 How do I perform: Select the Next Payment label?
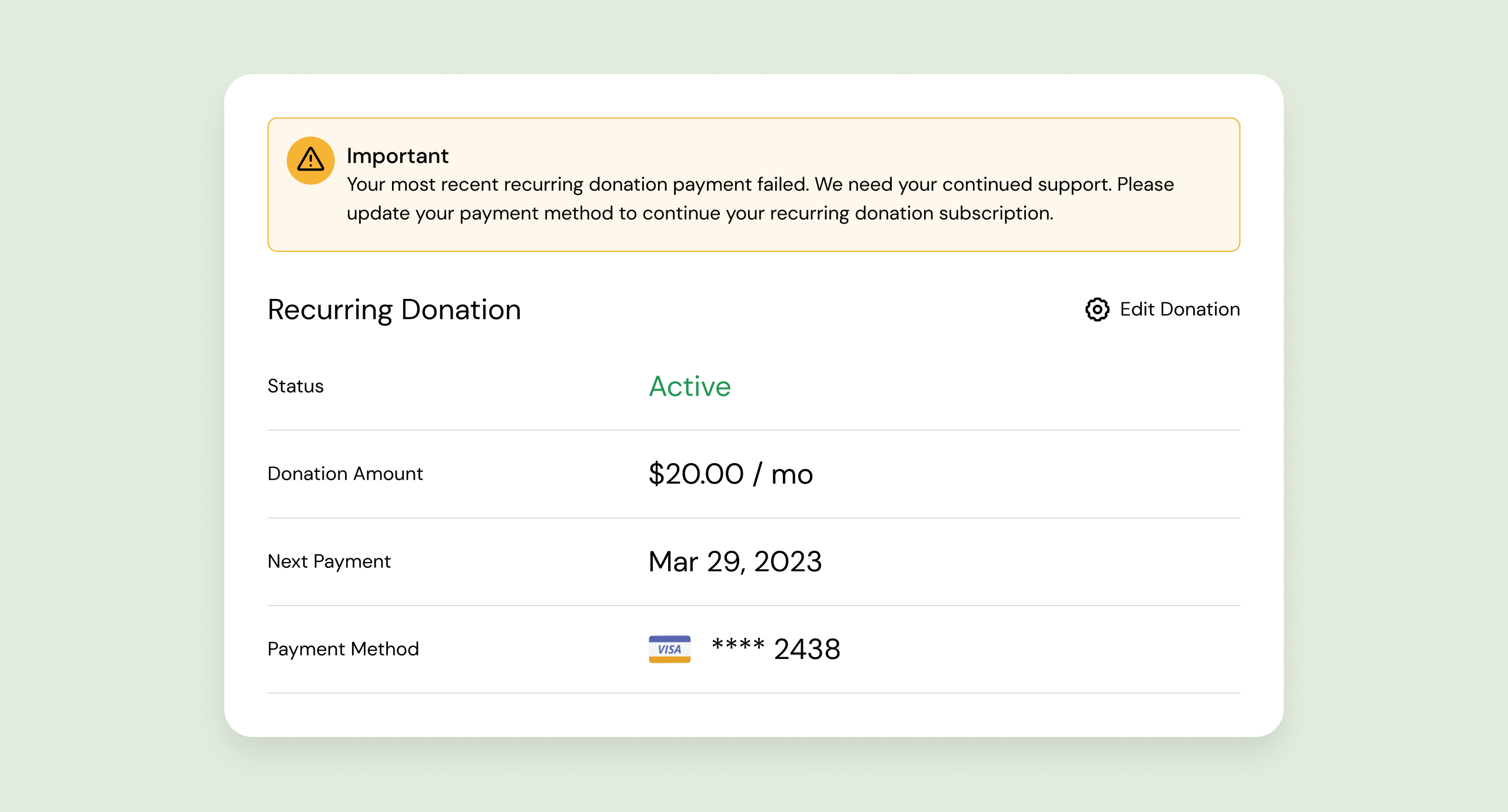click(329, 562)
